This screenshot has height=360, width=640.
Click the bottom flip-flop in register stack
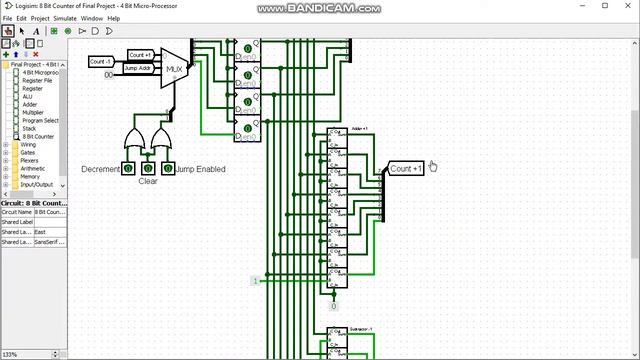click(x=247, y=129)
